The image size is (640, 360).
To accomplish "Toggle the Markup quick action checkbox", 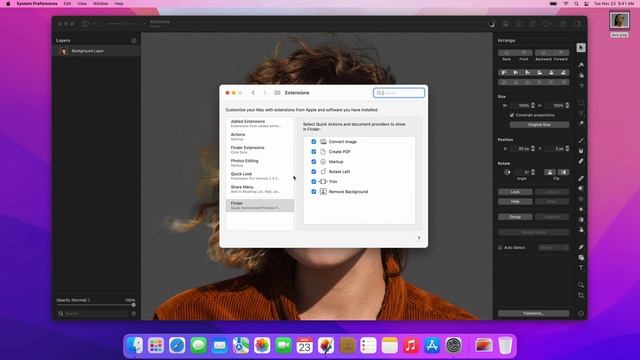I will tap(313, 162).
